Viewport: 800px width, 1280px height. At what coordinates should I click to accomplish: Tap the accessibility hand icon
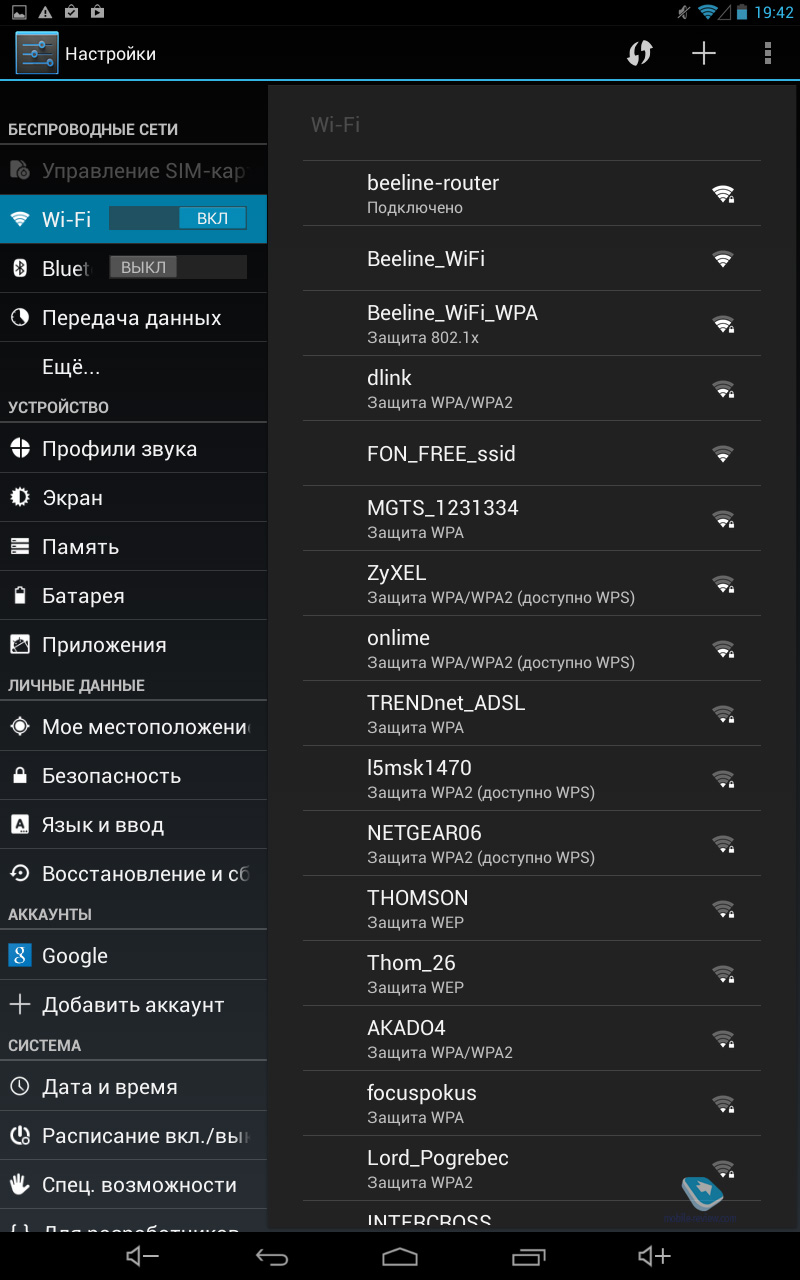point(20,1185)
